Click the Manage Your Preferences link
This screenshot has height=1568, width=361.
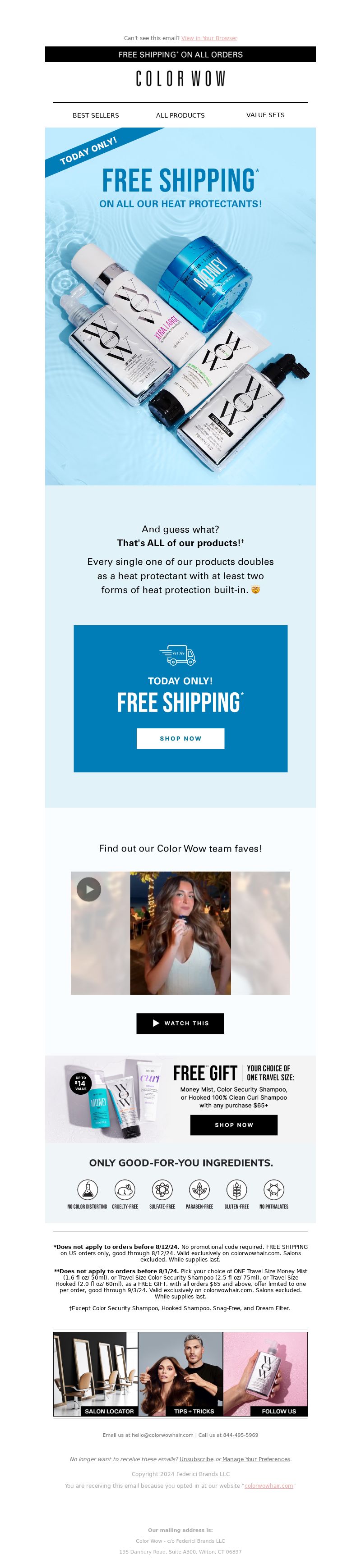coord(256,1459)
